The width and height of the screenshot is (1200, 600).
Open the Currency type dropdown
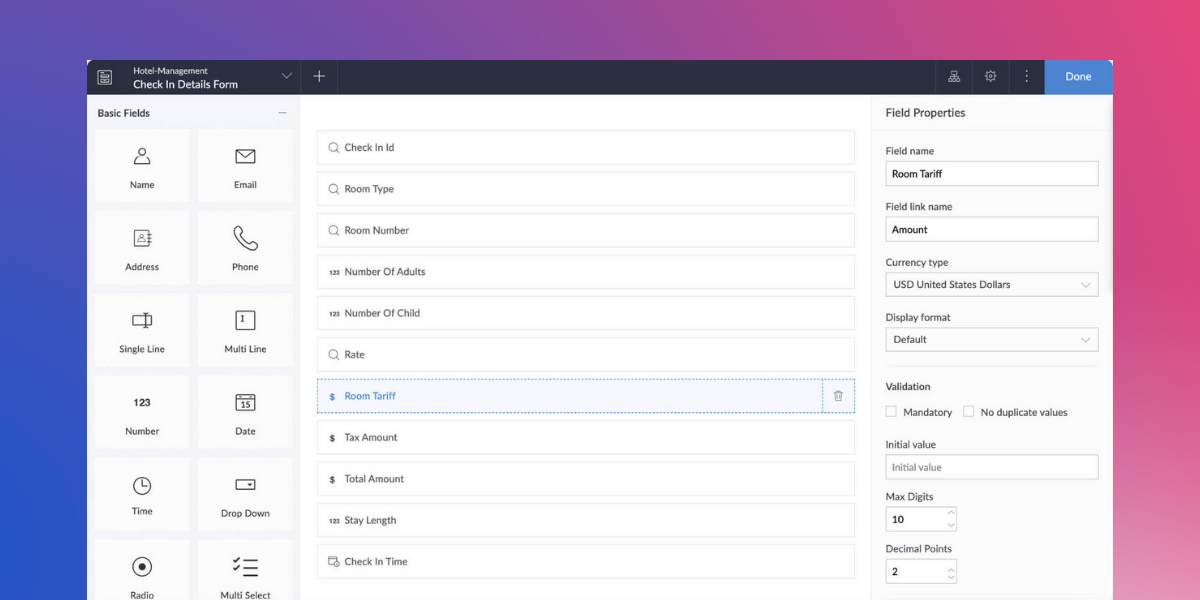point(991,285)
